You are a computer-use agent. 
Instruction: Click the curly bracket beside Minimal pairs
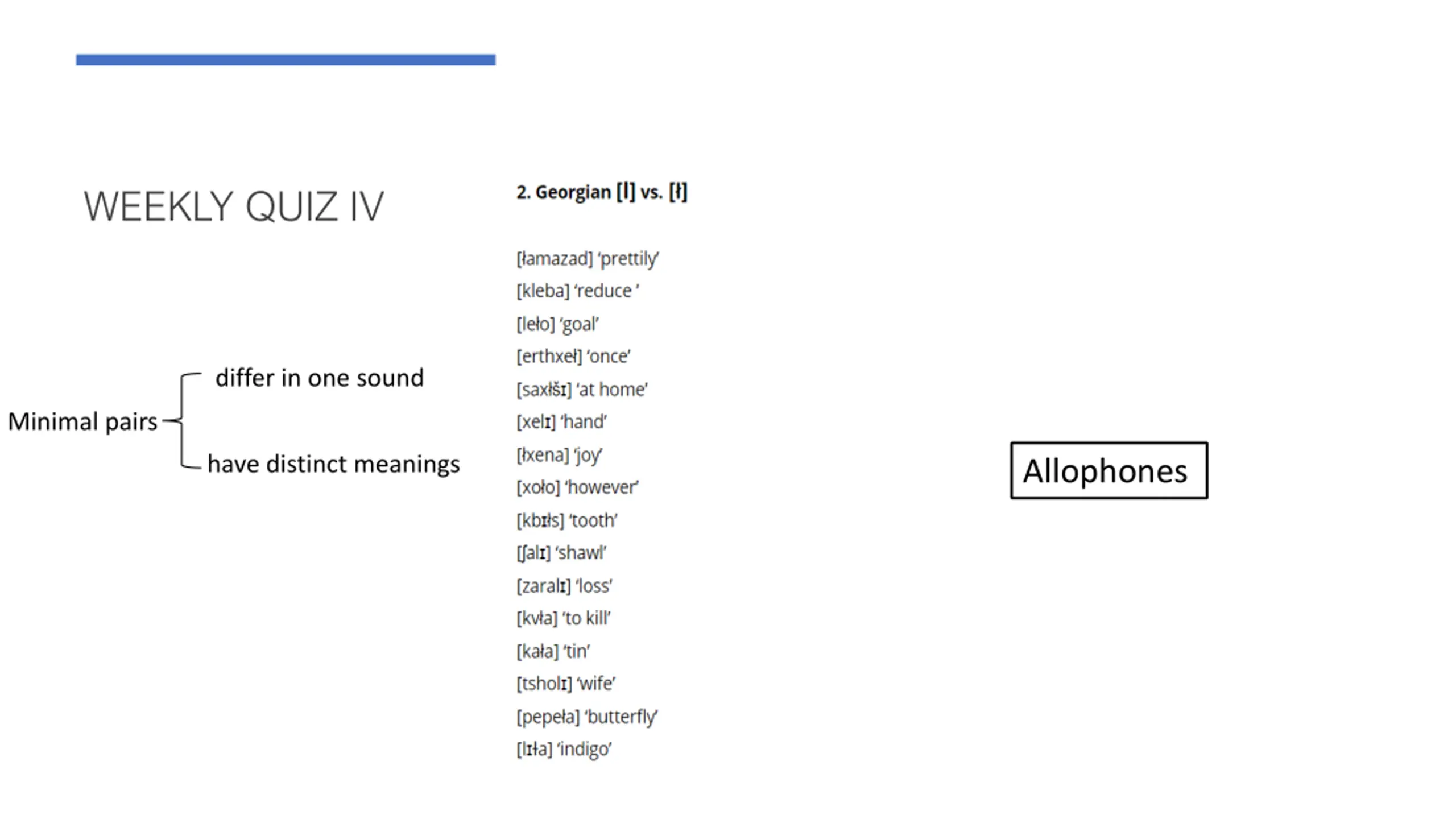click(182, 421)
